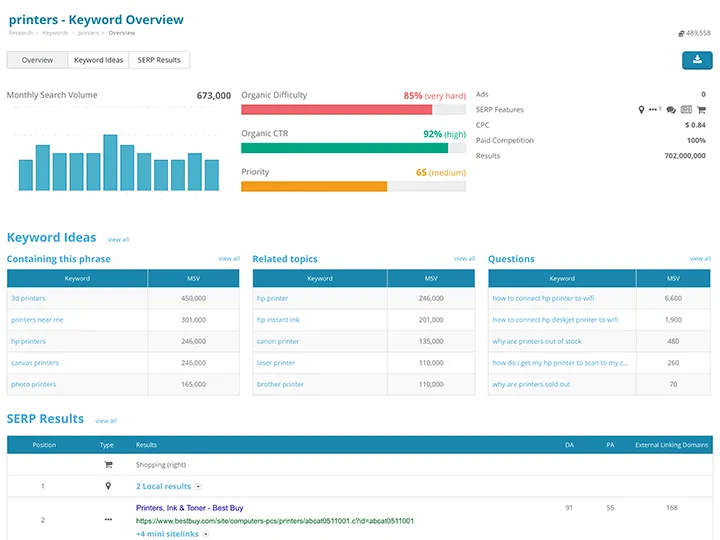Switch to the Keyword Ideas tab

(98, 60)
